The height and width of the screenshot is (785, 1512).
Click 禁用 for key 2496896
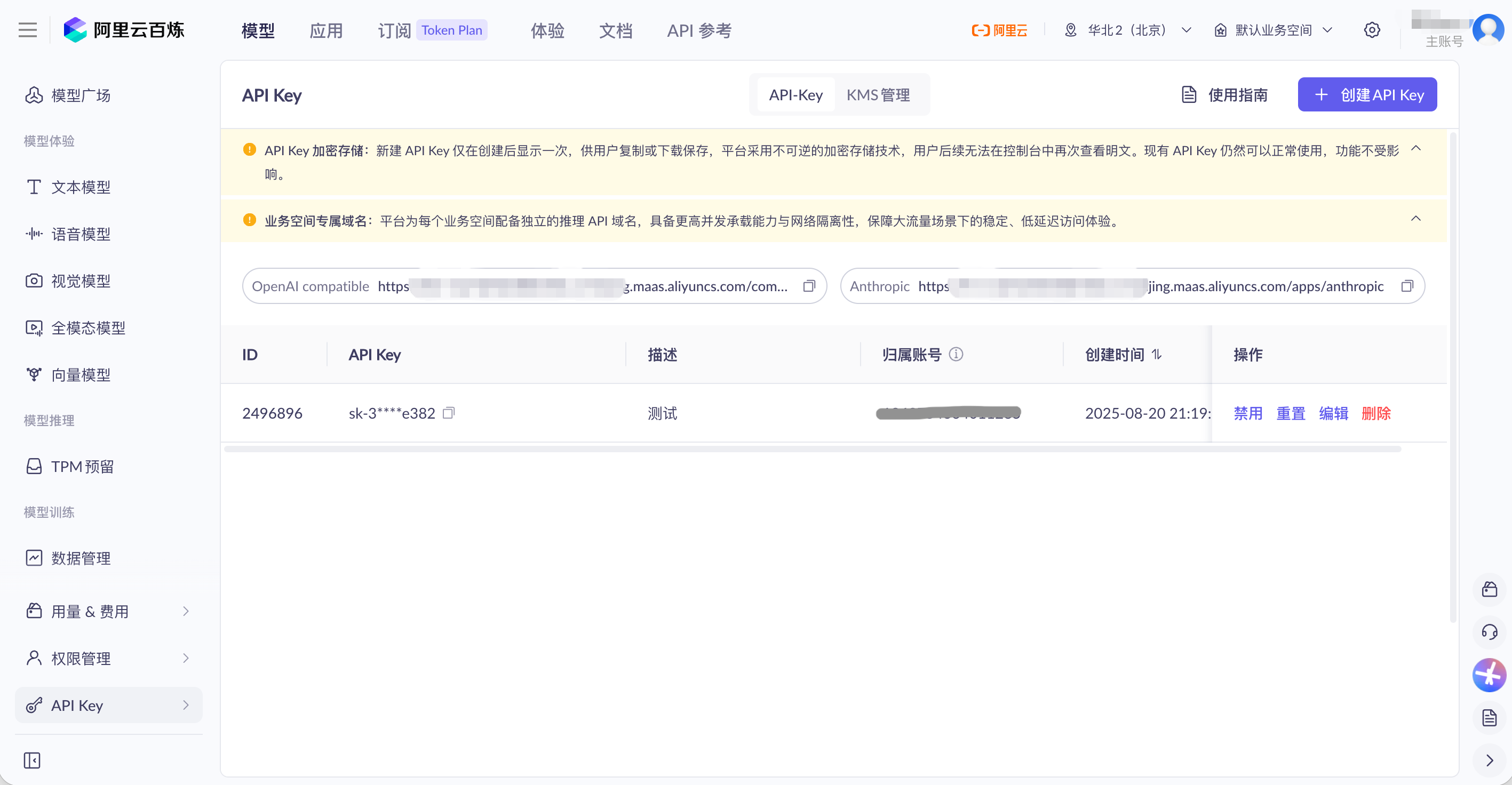coord(1248,413)
